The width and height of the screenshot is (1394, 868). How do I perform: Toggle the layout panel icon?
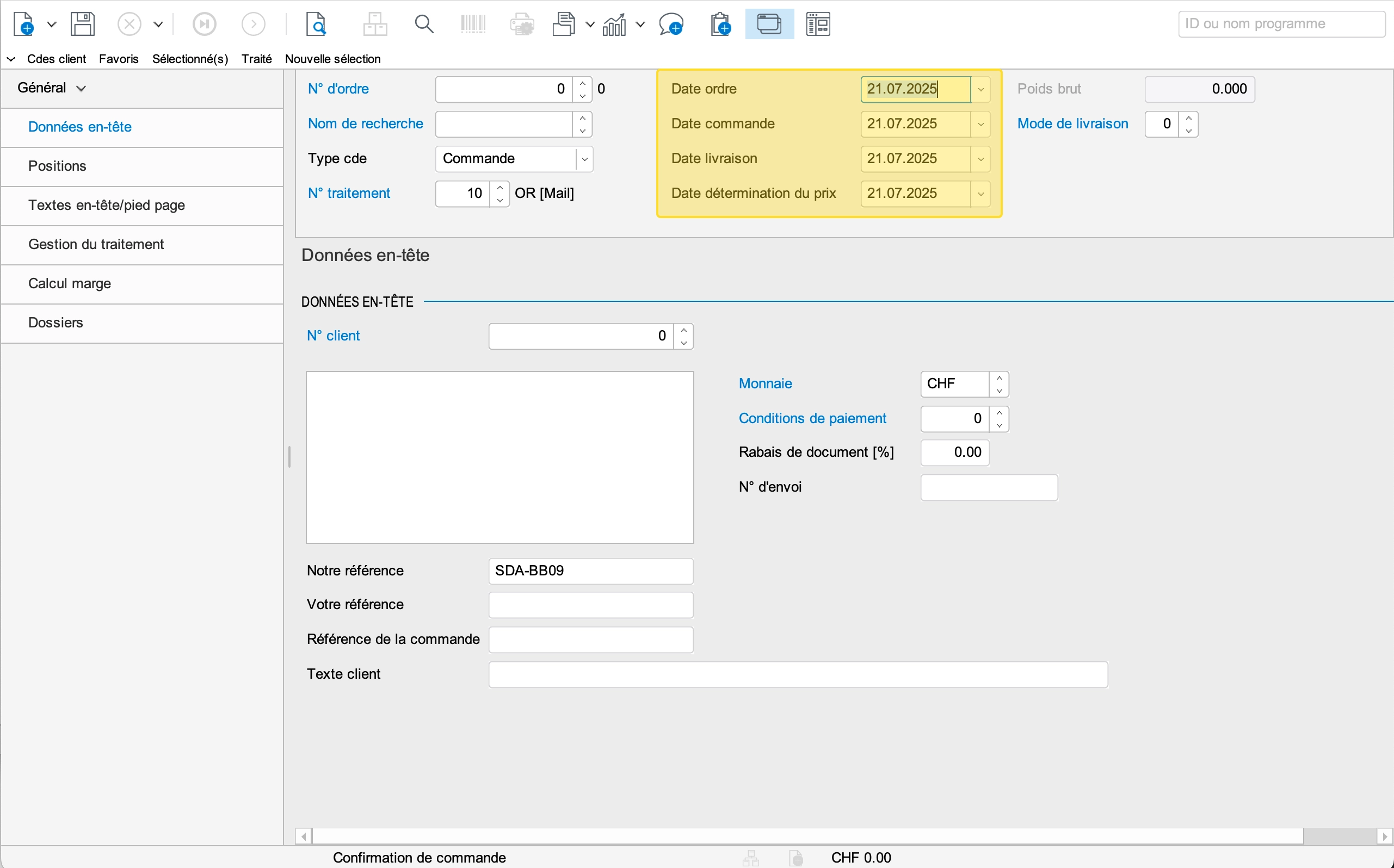point(818,24)
